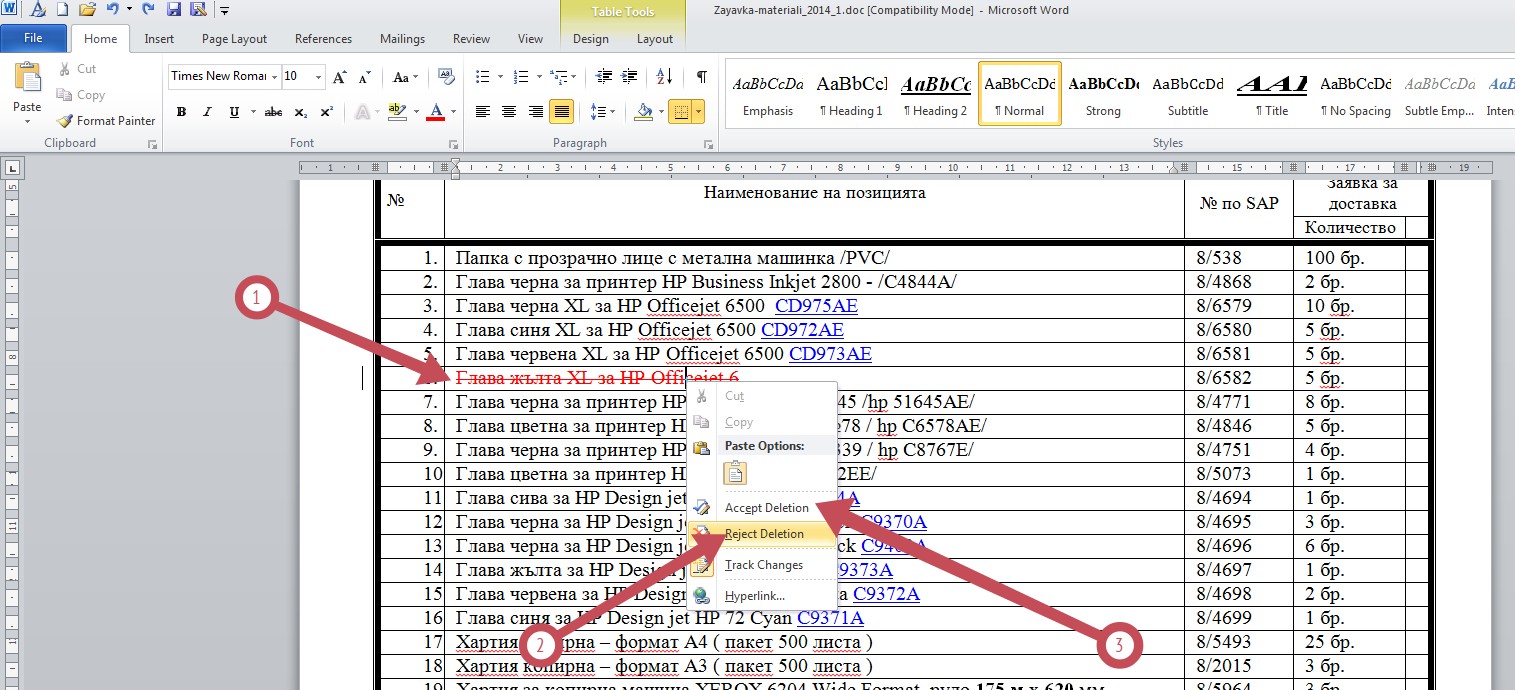This screenshot has width=1515, height=690.
Task: Toggle Show/Hide paragraph marks
Action: point(702,77)
